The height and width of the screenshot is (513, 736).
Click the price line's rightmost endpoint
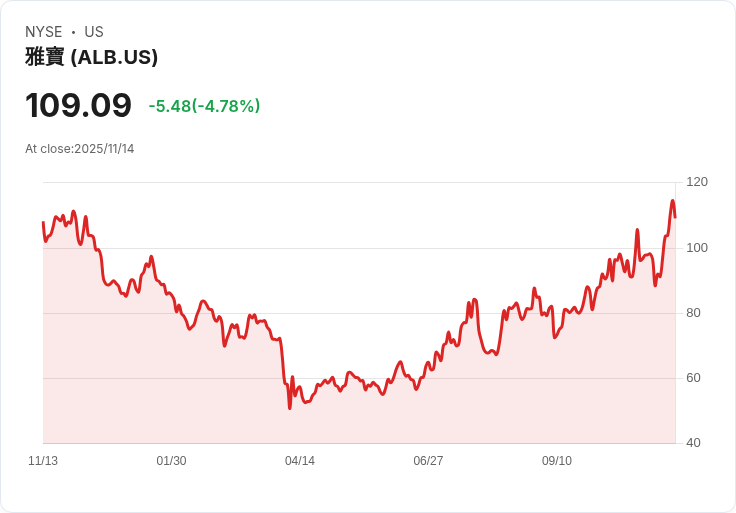pyautogui.click(x=675, y=216)
